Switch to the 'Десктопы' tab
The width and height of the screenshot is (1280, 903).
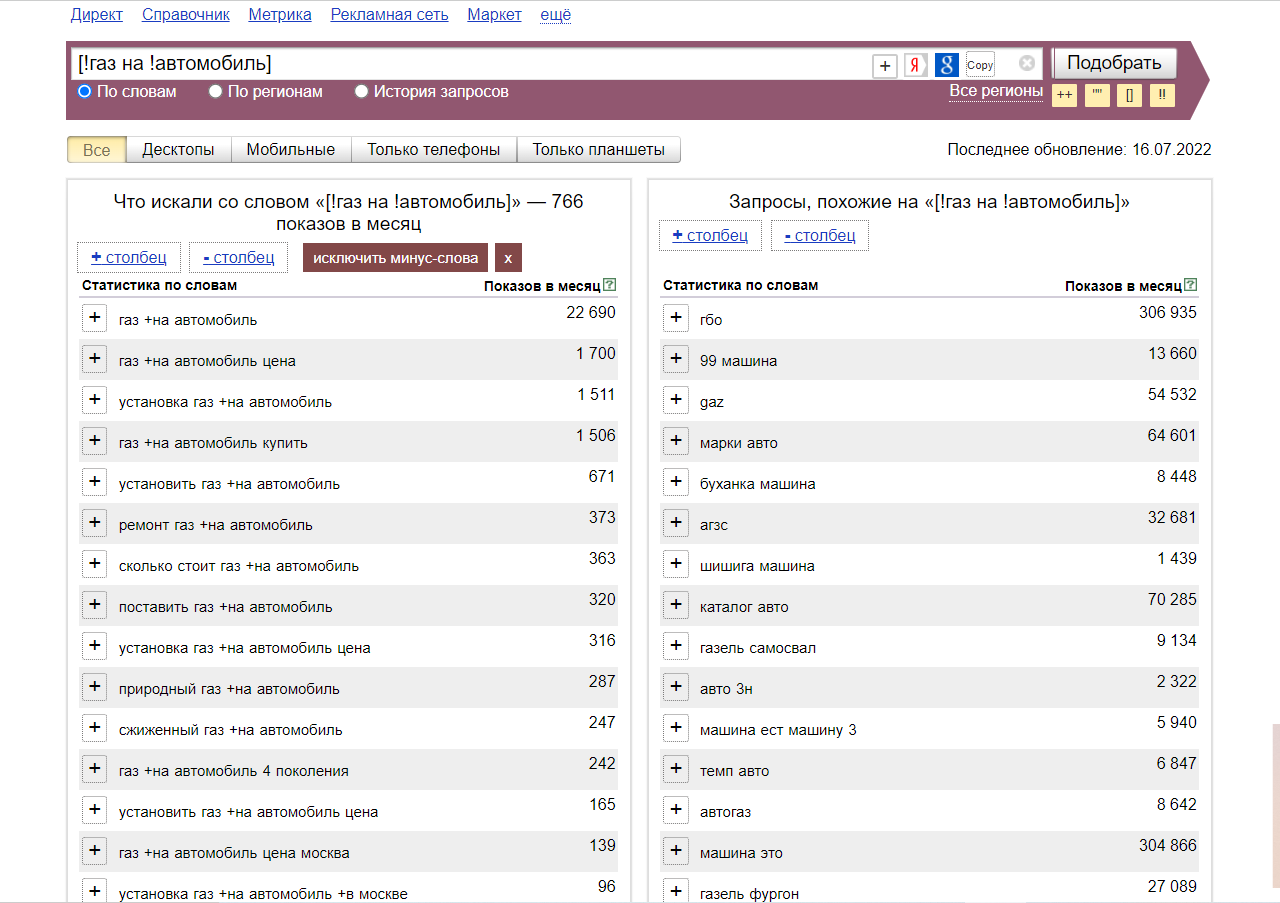click(178, 150)
